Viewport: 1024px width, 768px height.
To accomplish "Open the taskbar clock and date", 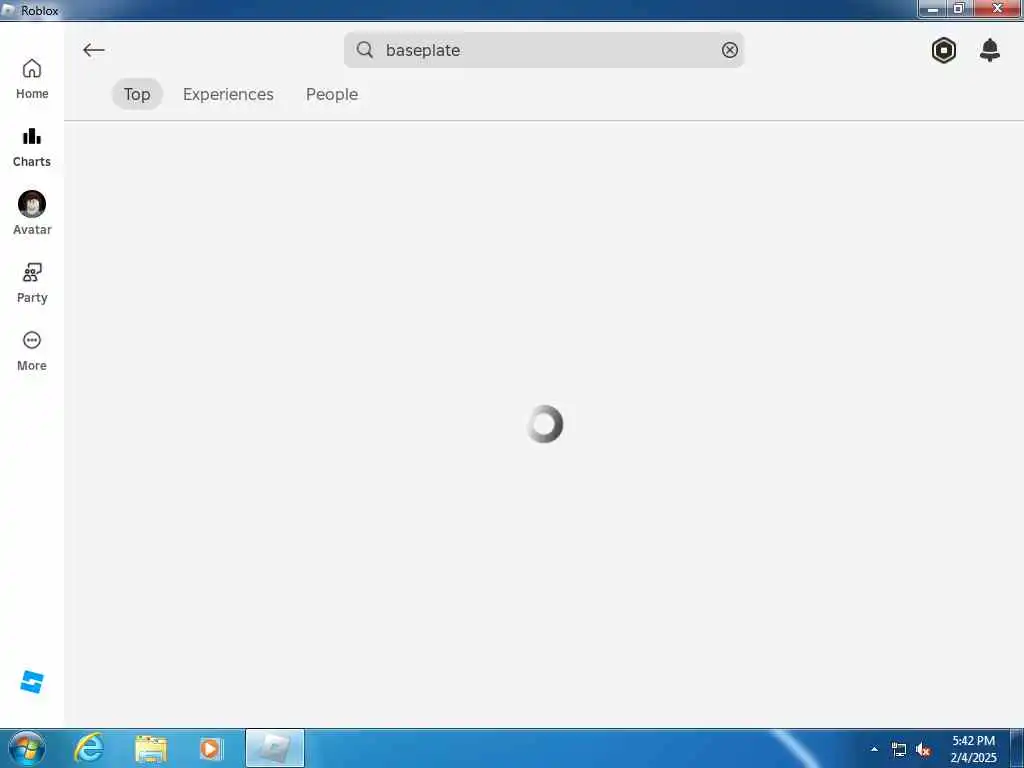I will pos(973,749).
